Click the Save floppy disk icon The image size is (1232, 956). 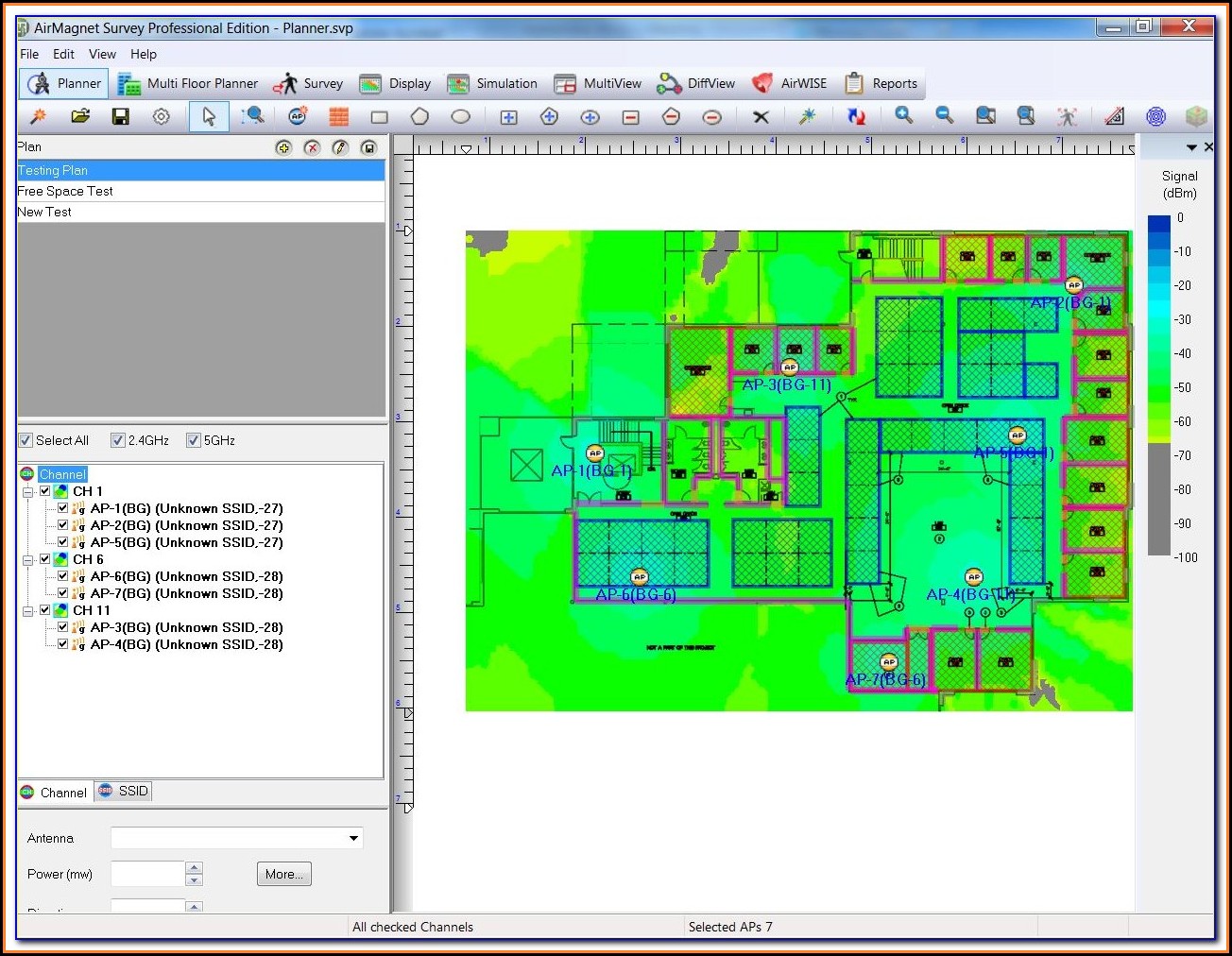pyautogui.click(x=120, y=116)
